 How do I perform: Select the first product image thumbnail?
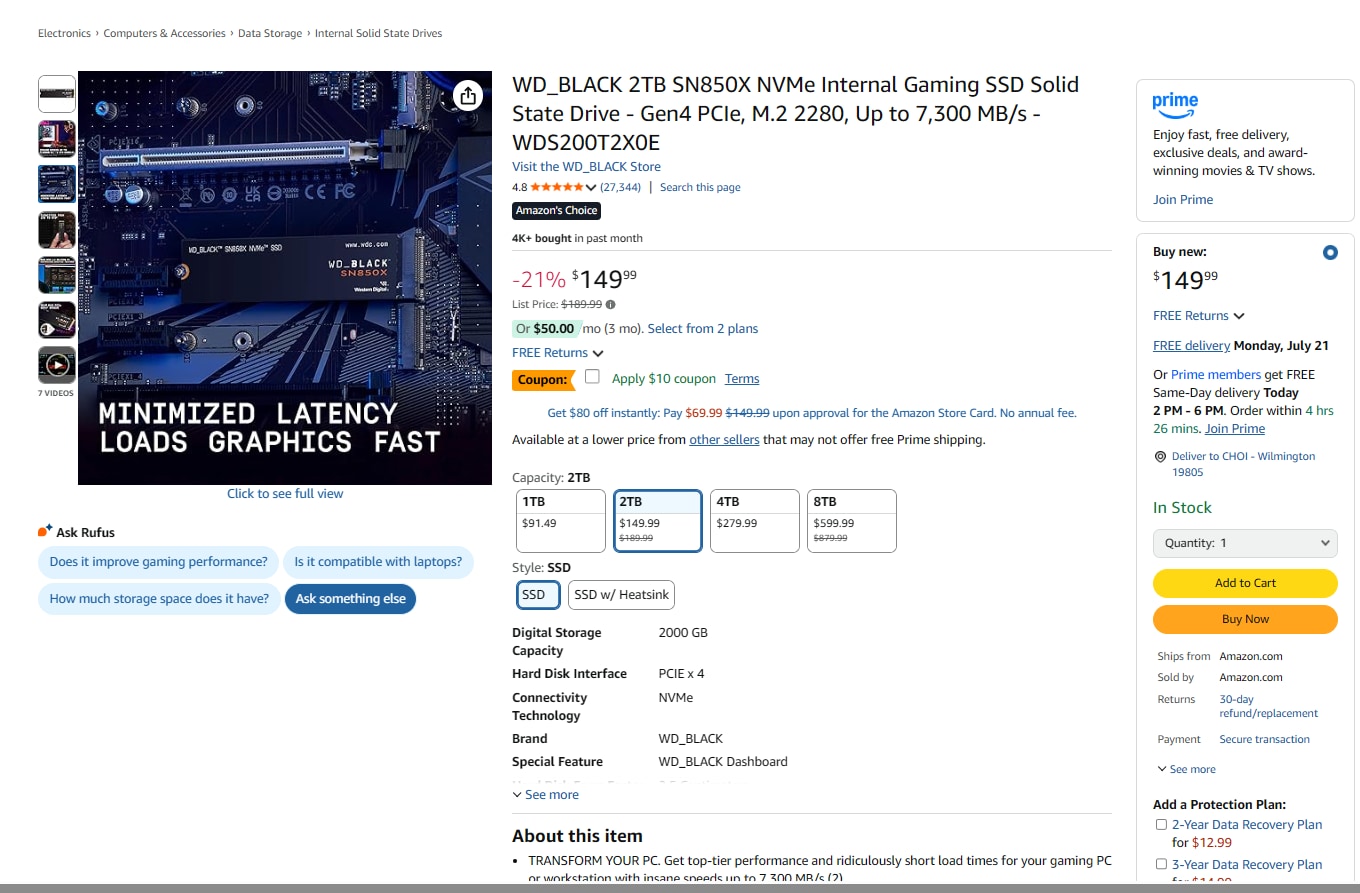click(57, 95)
